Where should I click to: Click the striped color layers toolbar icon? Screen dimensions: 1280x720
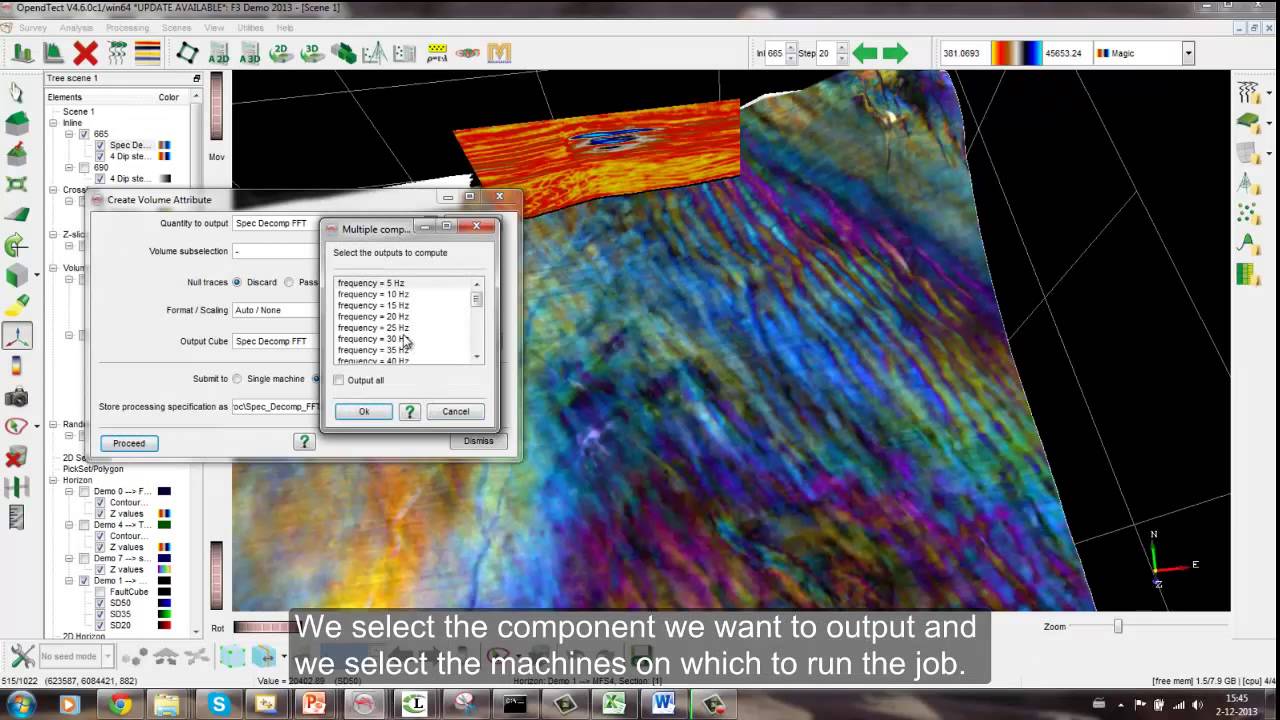pyautogui.click(x=147, y=53)
